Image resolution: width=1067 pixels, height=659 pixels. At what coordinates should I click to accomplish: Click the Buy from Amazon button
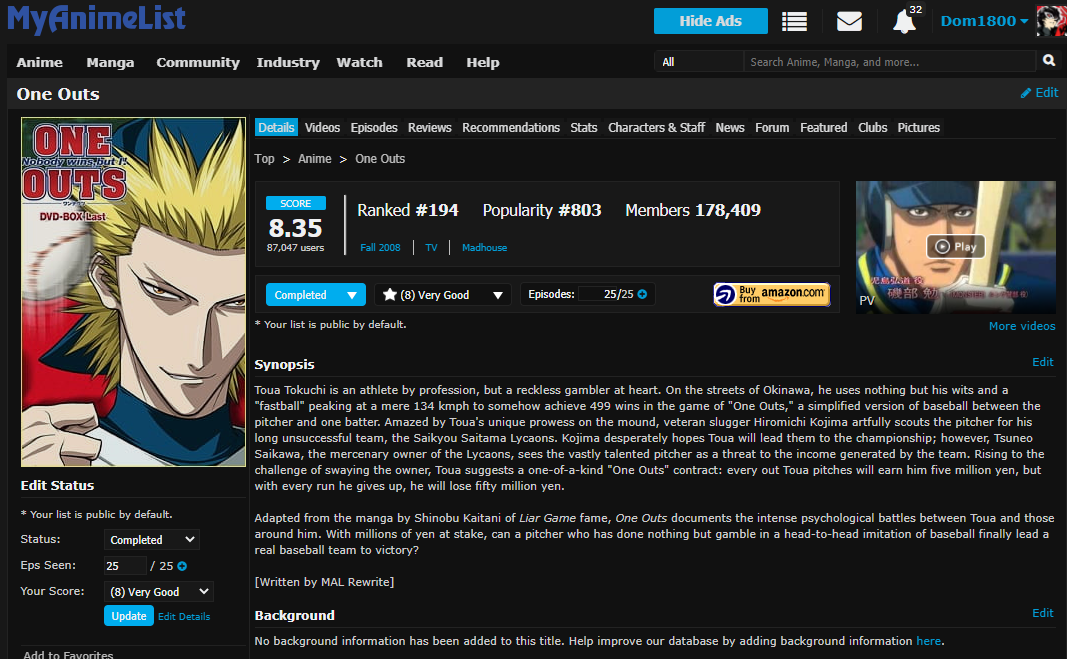[x=771, y=294]
